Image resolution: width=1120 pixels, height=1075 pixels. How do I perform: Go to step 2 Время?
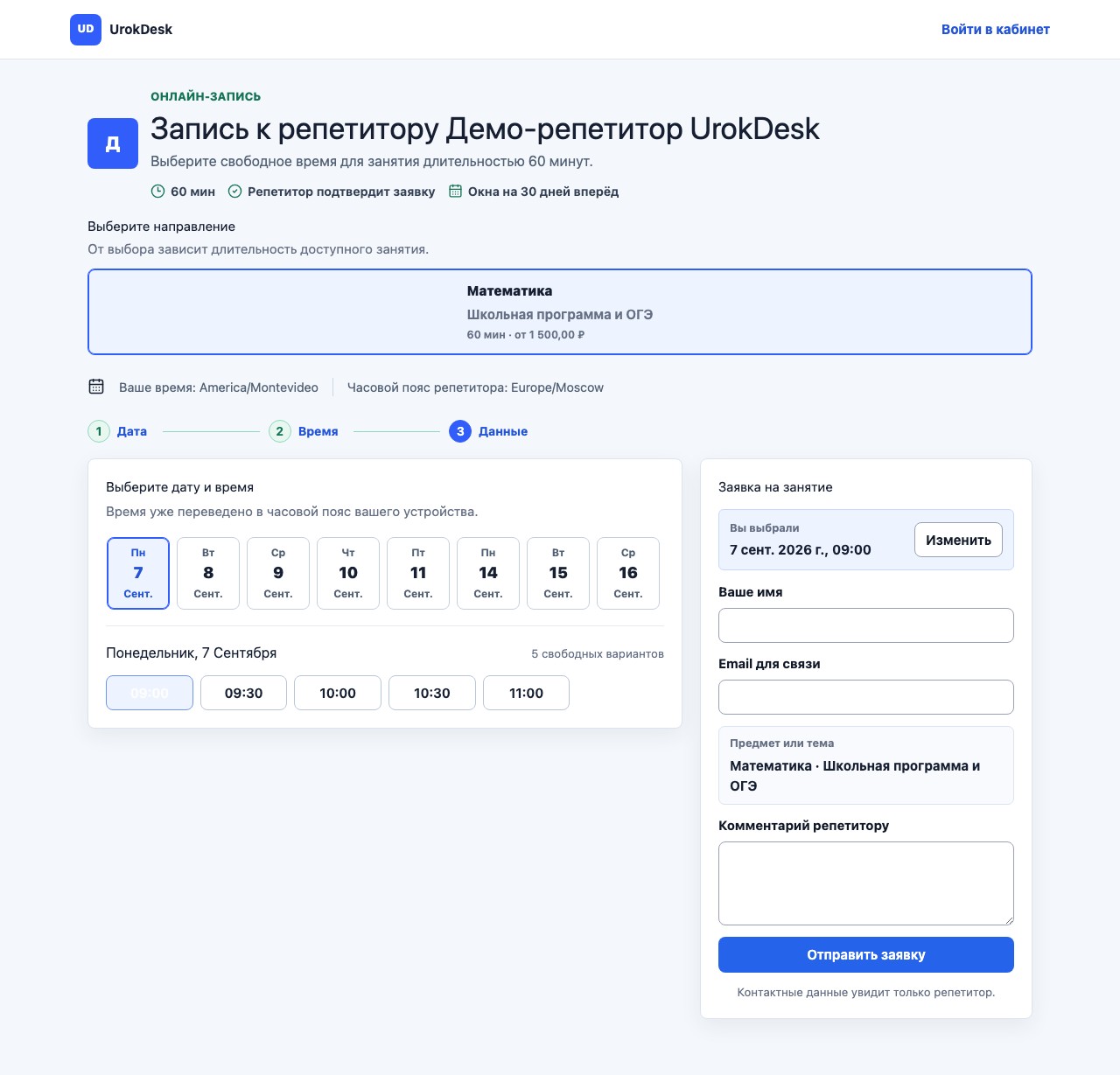tap(304, 431)
